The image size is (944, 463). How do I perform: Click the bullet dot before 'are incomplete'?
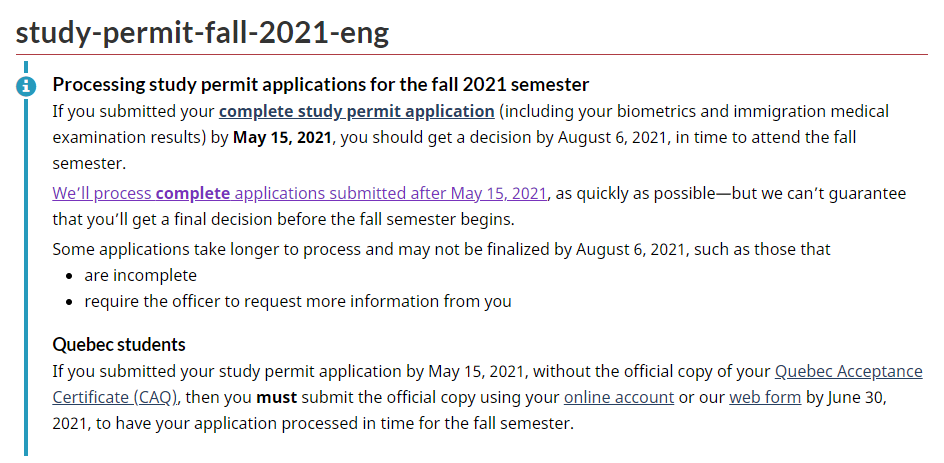[x=70, y=276]
